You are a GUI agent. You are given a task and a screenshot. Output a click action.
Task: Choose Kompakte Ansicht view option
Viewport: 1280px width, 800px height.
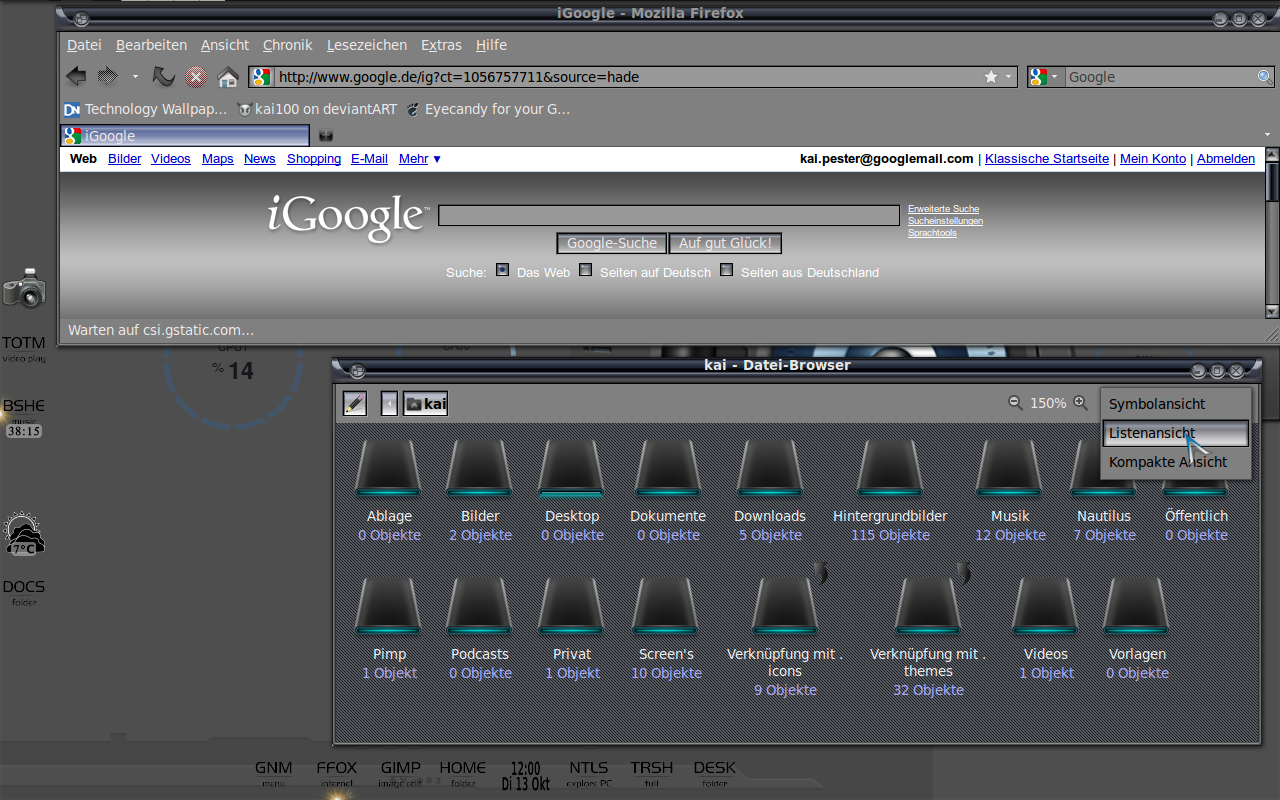[1176, 462]
